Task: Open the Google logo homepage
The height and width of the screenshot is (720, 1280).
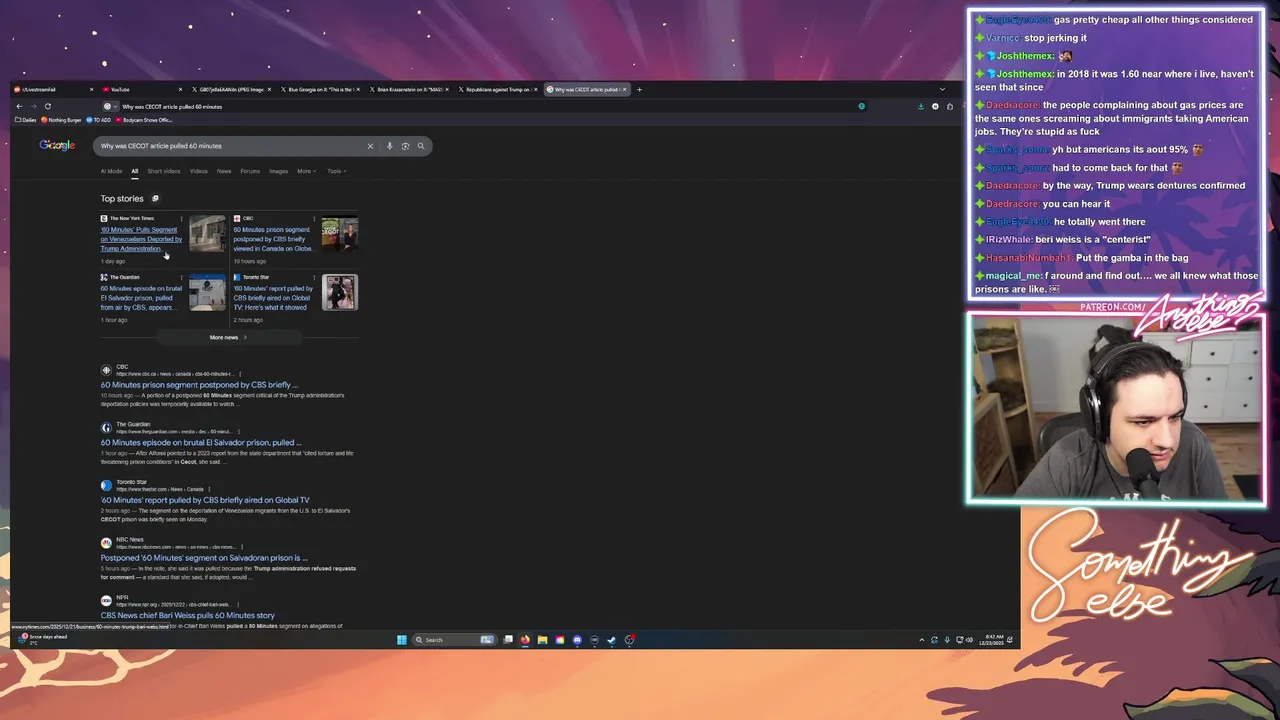Action: pos(57,146)
